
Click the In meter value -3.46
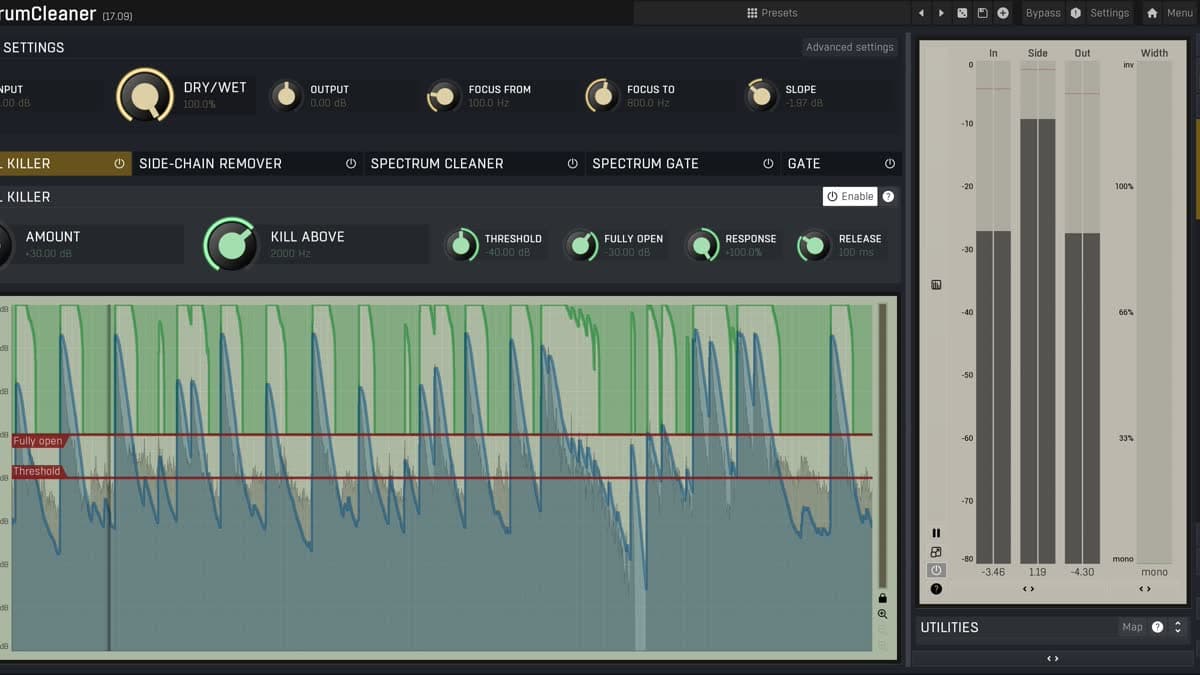[x=993, y=572]
